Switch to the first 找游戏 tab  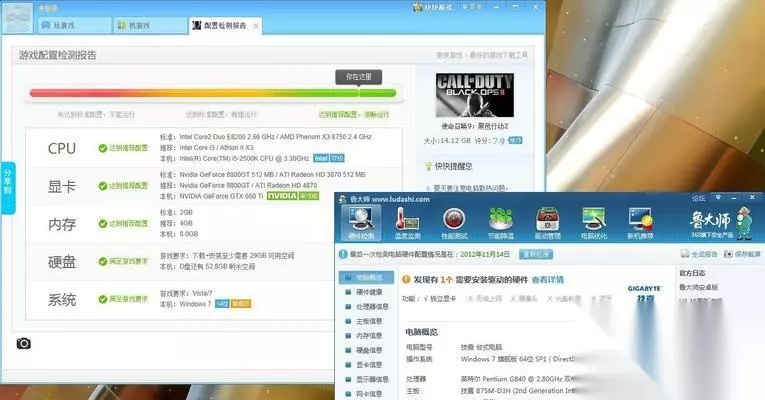[75, 25]
